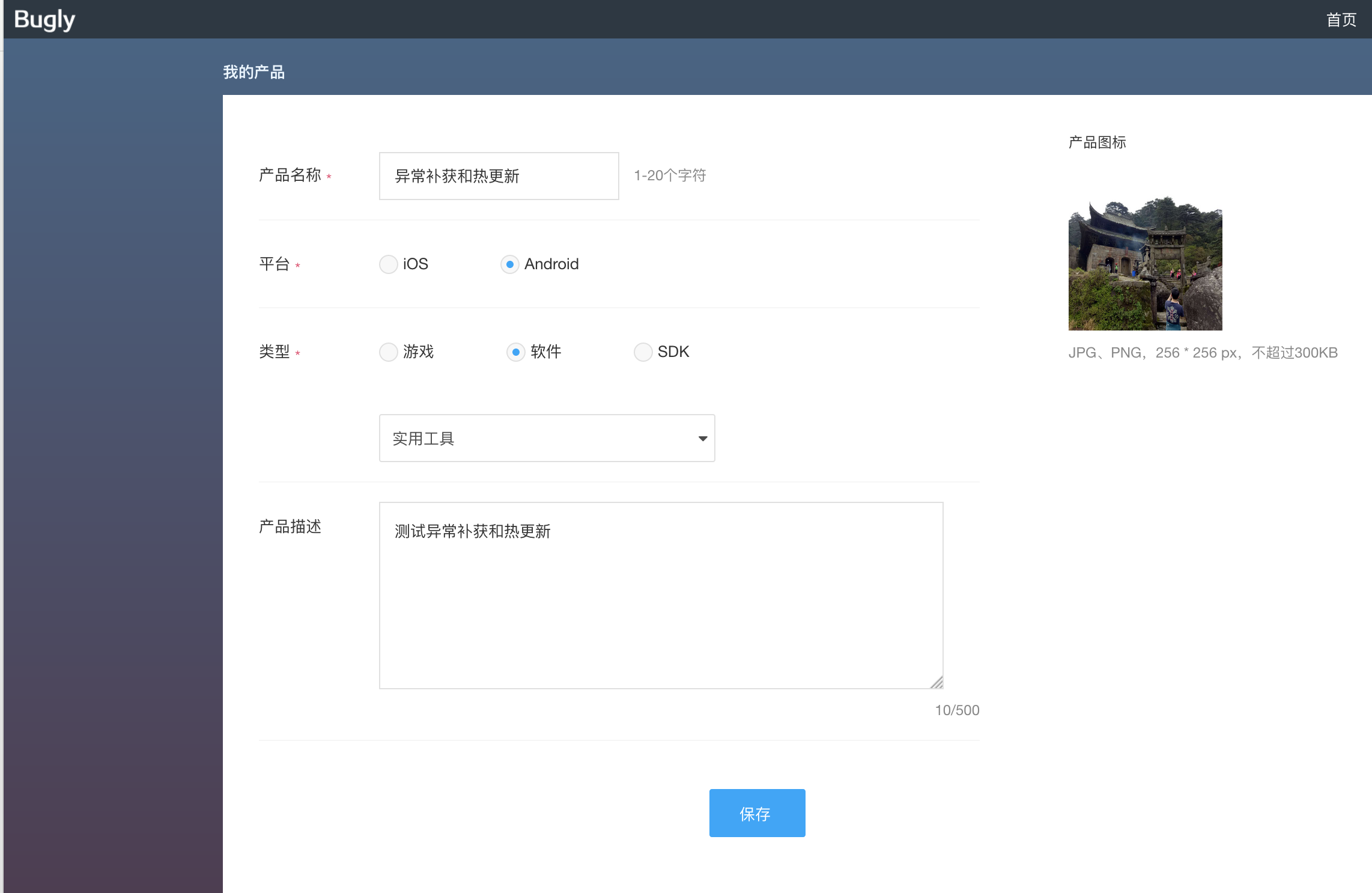The height and width of the screenshot is (893, 1372).
Task: Click the dropdown arrow of category selector
Action: pyautogui.click(x=702, y=439)
